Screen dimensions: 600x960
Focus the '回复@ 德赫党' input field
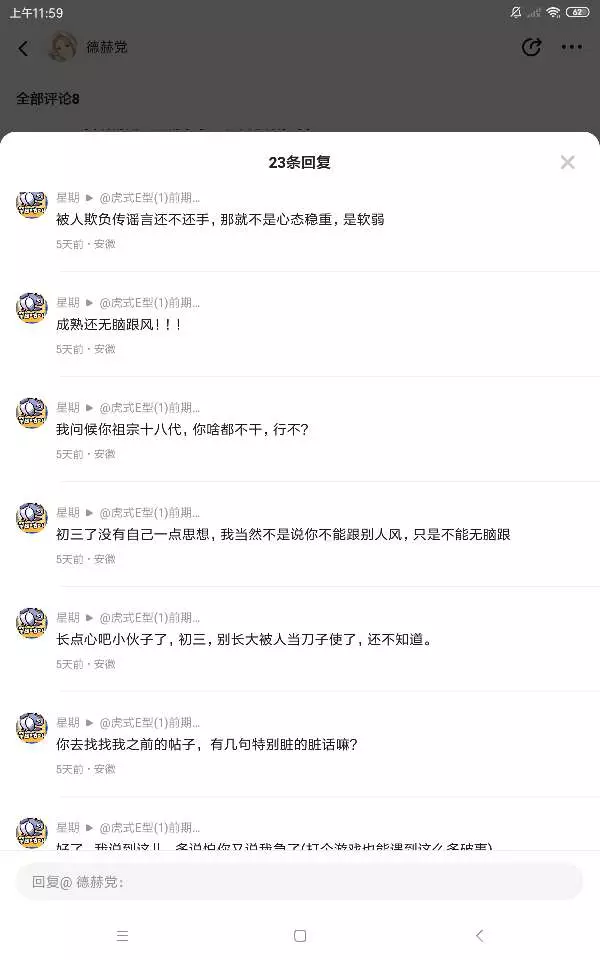[x=299, y=882]
